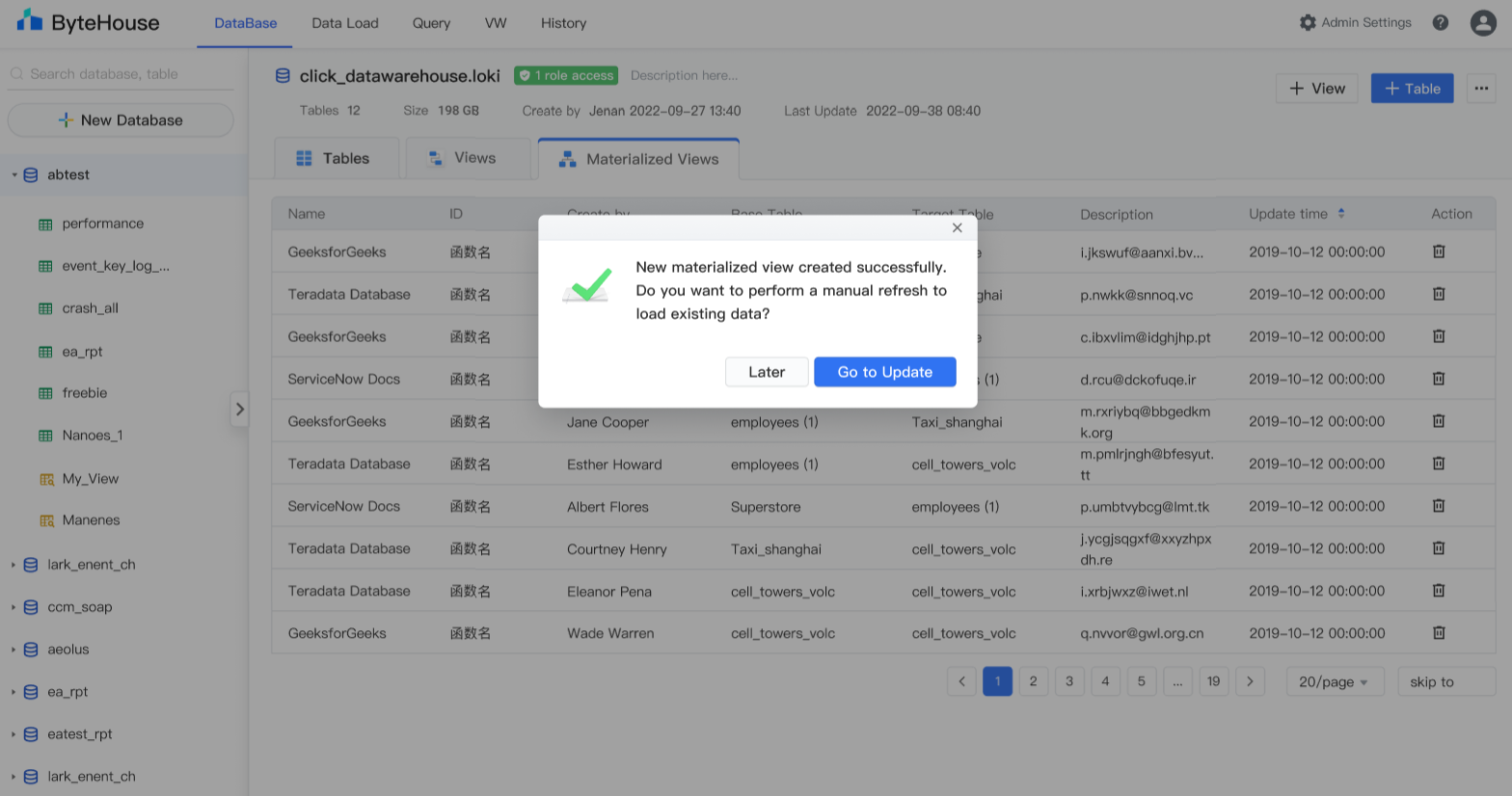
Task: Collapse the abtest database tree
Action: pyautogui.click(x=14, y=175)
